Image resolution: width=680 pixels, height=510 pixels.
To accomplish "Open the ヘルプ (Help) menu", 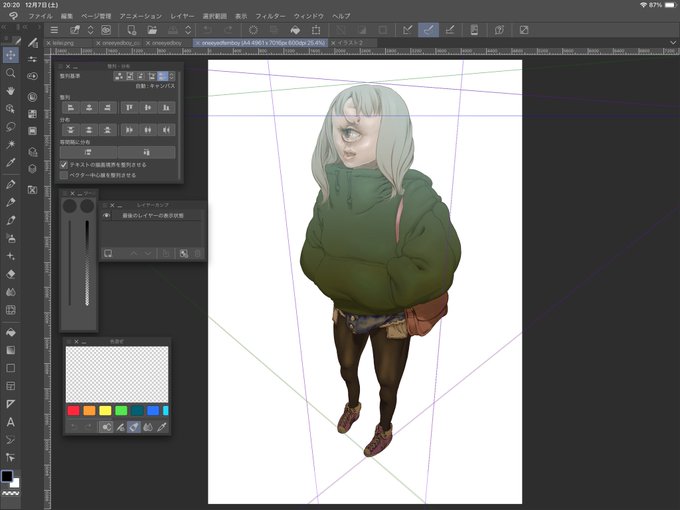I will (341, 16).
